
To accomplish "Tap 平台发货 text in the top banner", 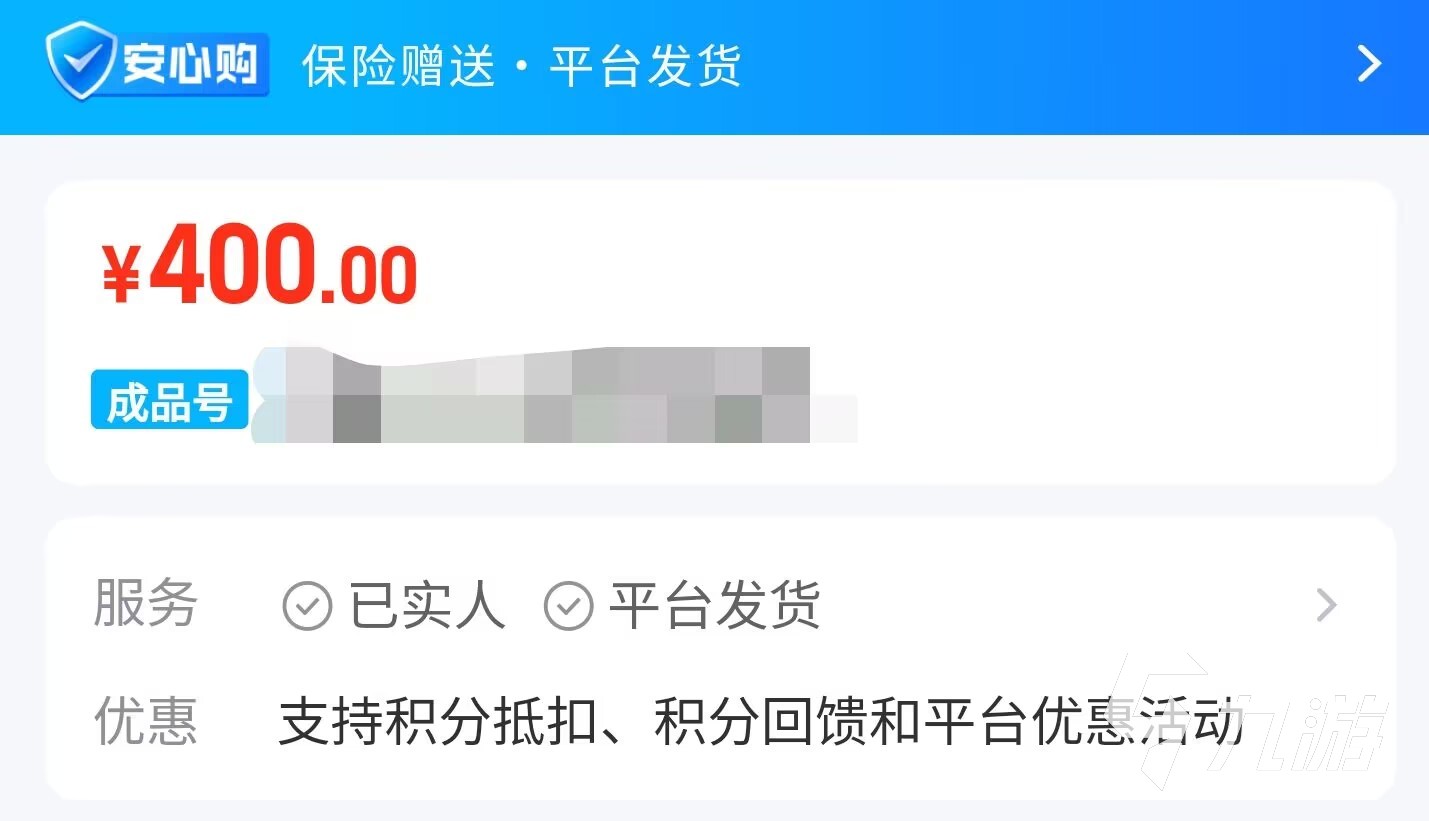I will 645,66.
